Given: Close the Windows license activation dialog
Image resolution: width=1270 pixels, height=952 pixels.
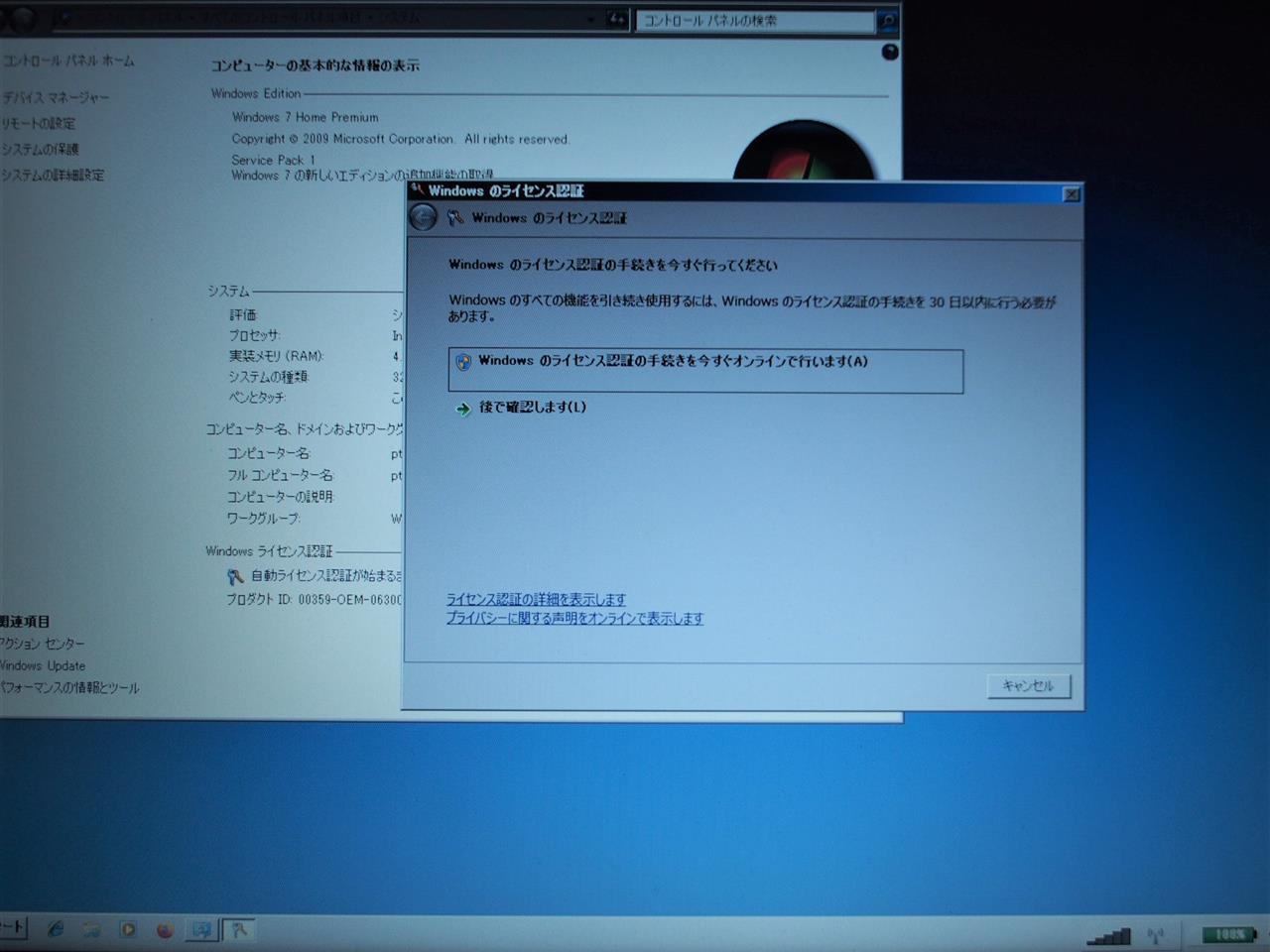Looking at the screenshot, I should coord(1071,194).
